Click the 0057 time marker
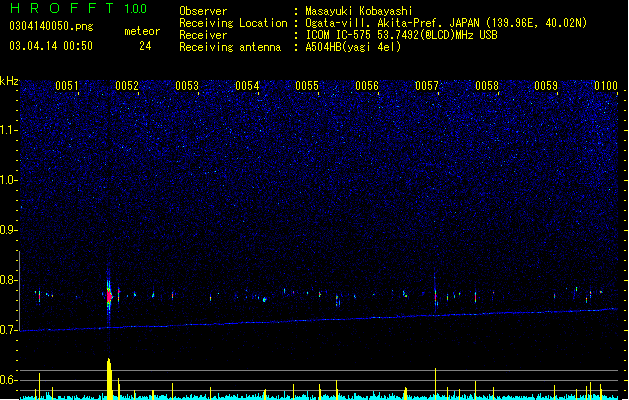629x400 pixels. point(427,86)
